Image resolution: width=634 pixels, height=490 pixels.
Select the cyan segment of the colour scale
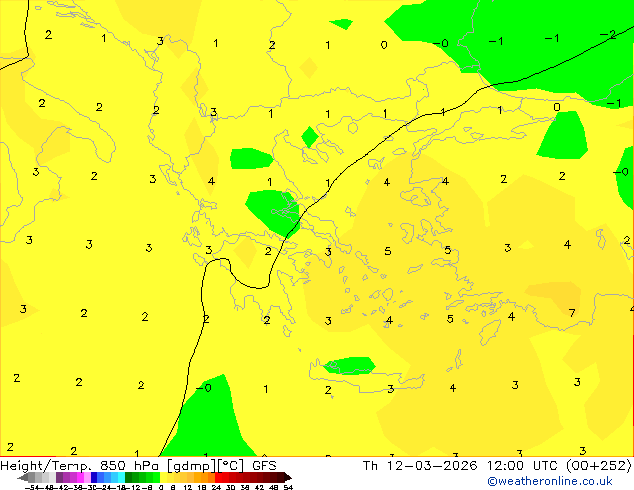[121, 478]
